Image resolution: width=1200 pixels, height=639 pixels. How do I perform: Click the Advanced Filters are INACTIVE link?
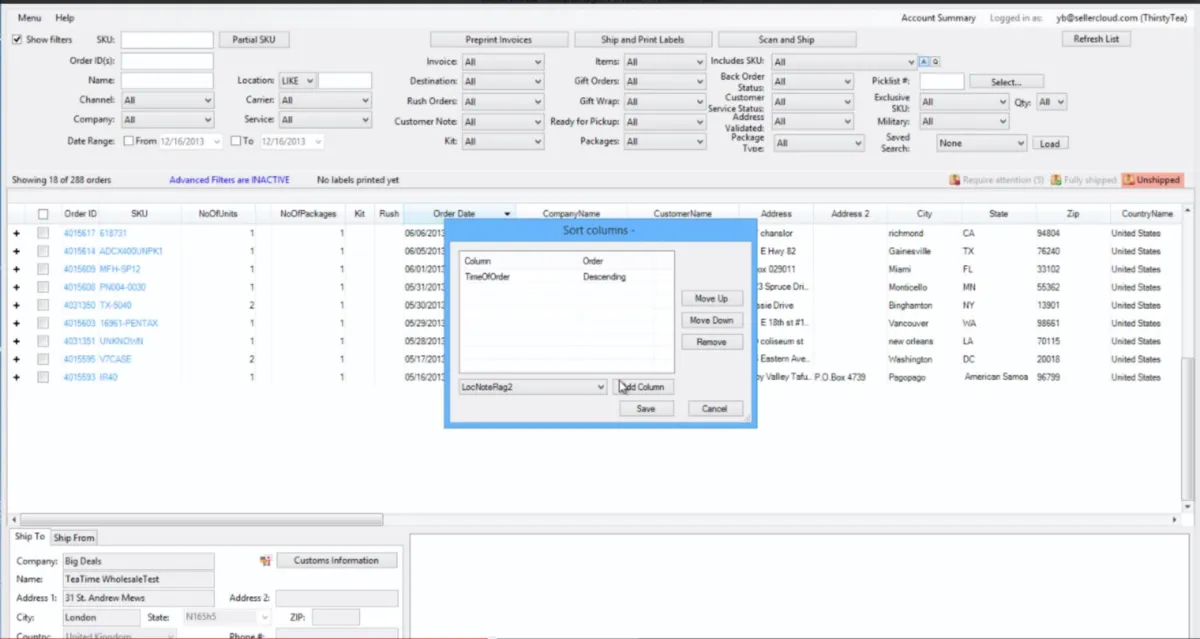point(229,180)
